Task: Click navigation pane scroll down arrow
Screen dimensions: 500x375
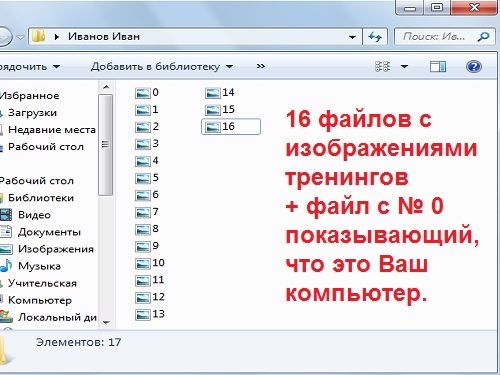Action: click(106, 322)
